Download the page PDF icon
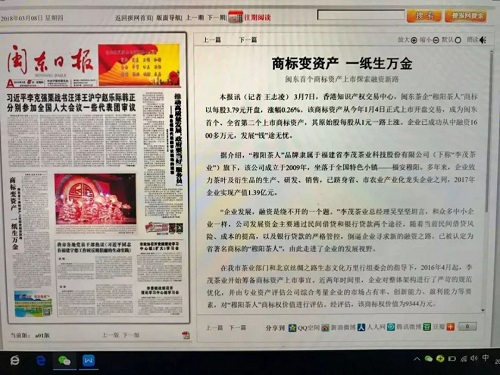 [x=186, y=335]
